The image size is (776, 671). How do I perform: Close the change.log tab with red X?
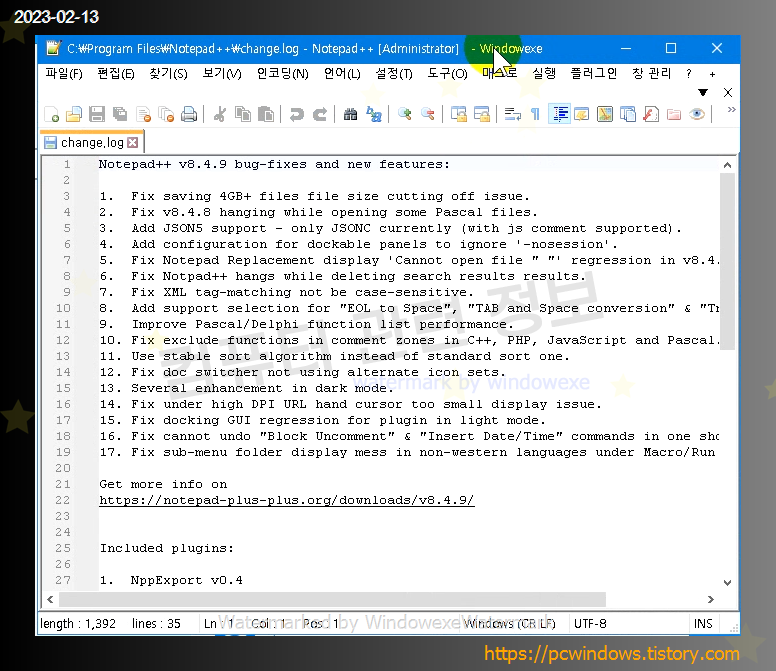tap(133, 143)
